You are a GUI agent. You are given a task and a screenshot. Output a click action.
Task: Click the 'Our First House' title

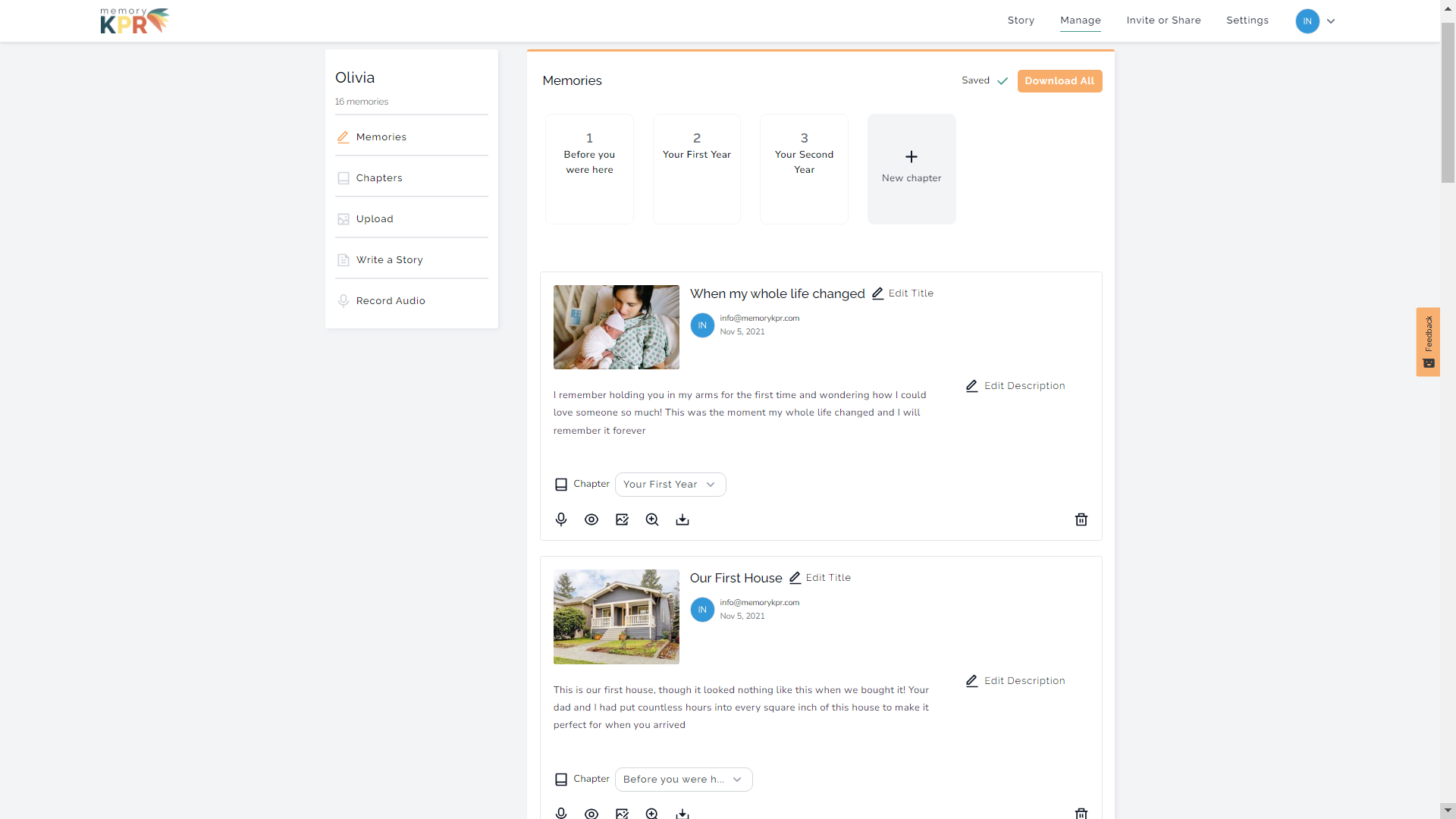(736, 578)
